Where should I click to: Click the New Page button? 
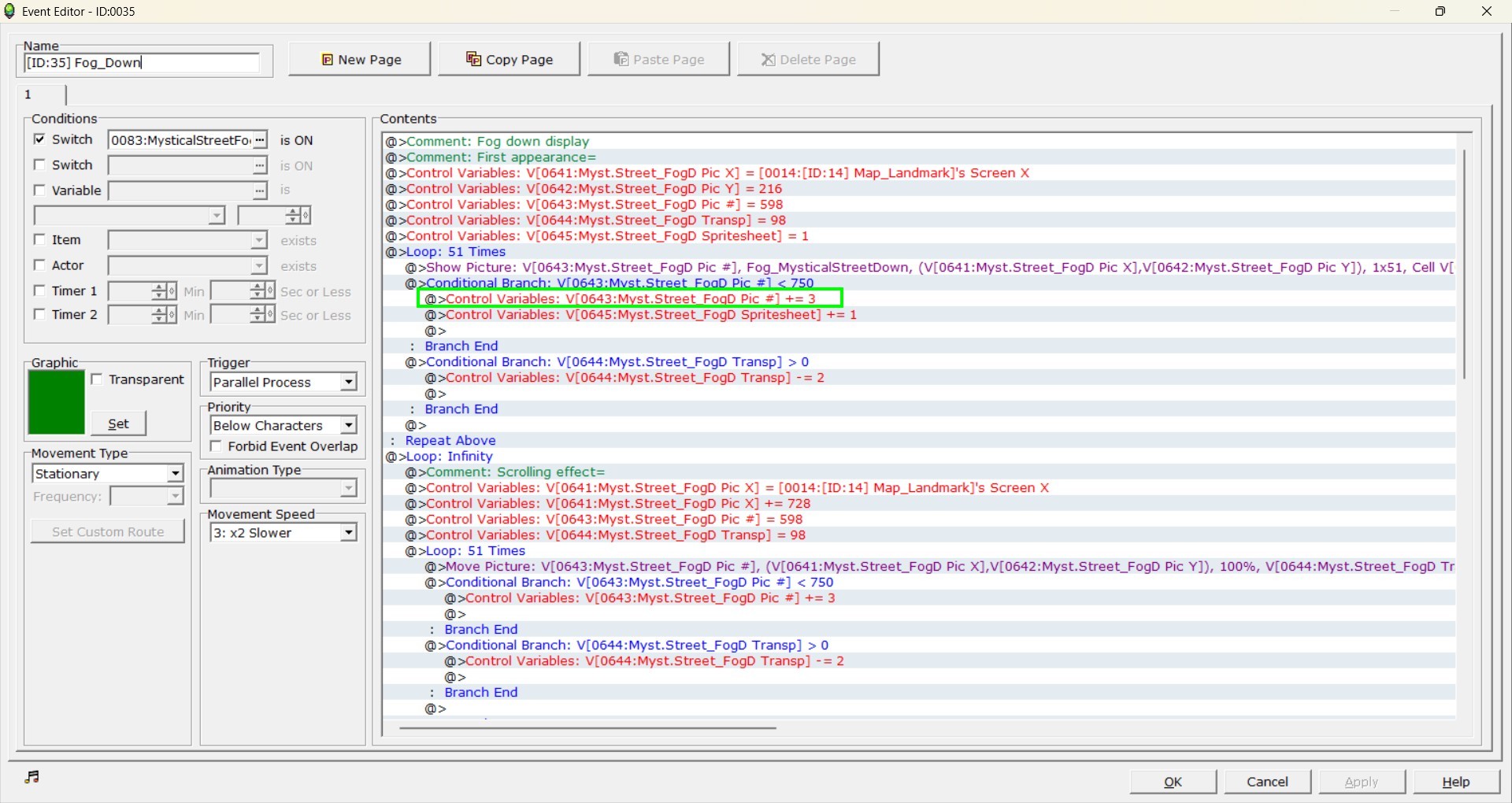360,59
